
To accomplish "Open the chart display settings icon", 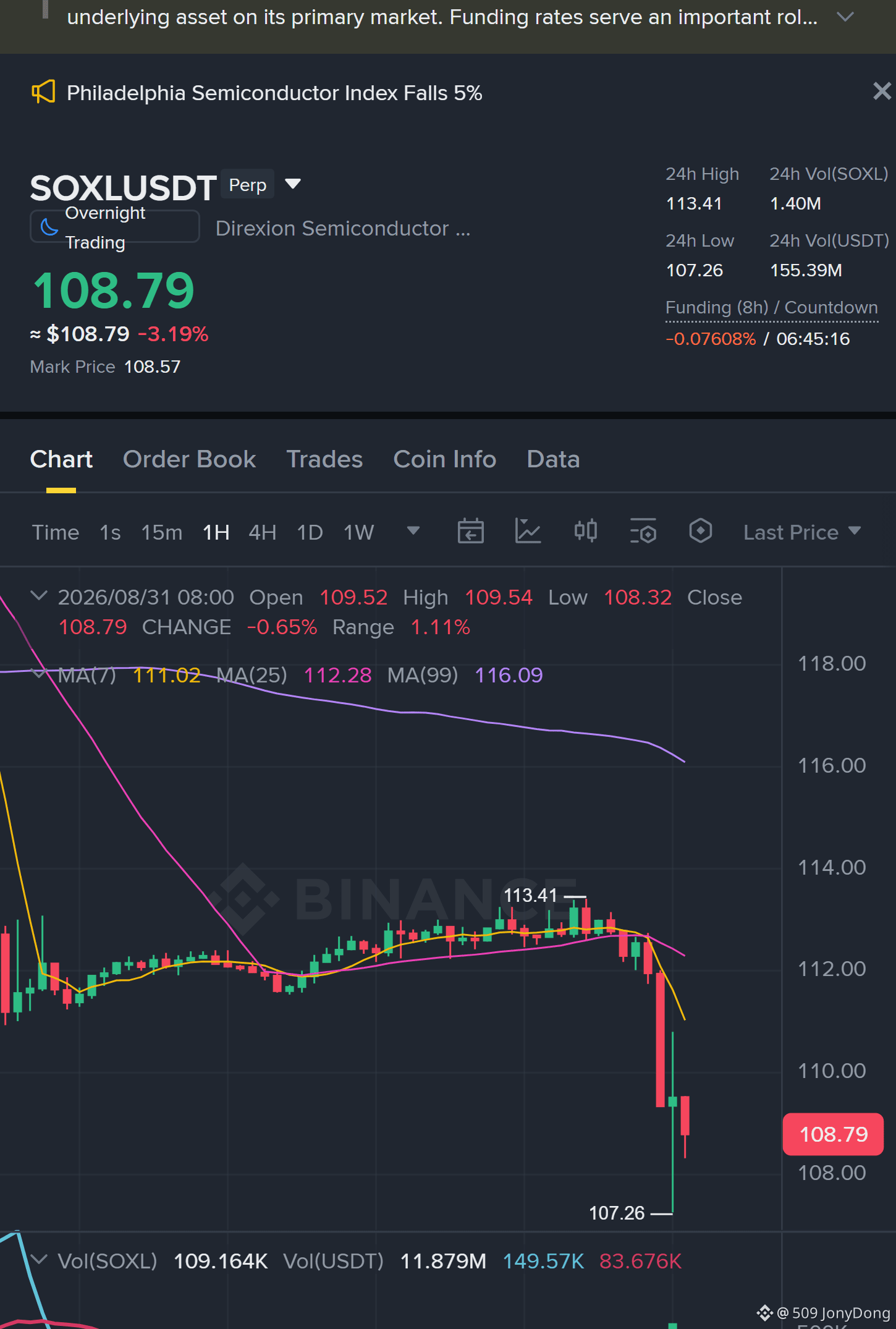I will coord(643,531).
